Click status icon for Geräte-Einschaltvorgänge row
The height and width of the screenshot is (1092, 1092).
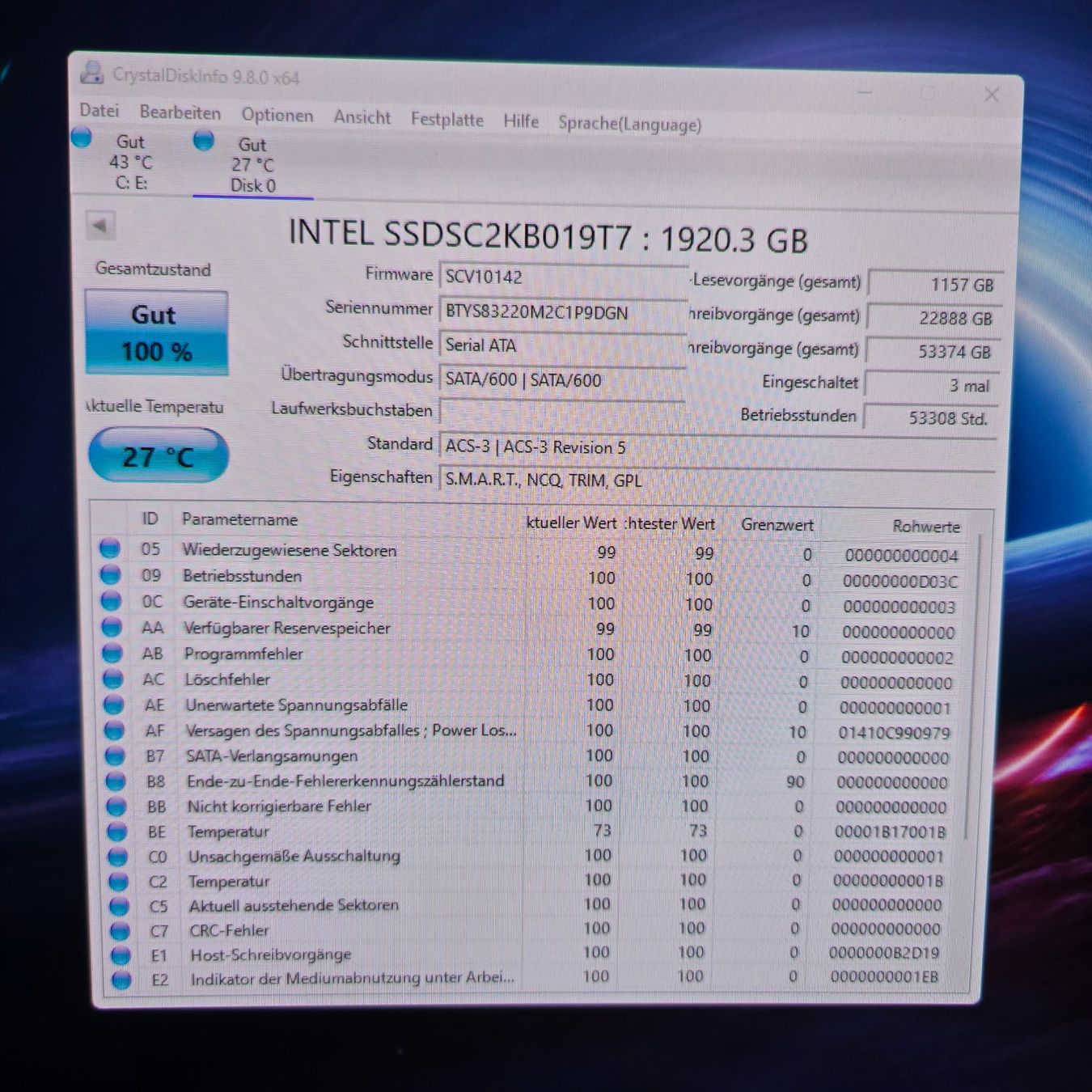pyautogui.click(x=112, y=601)
